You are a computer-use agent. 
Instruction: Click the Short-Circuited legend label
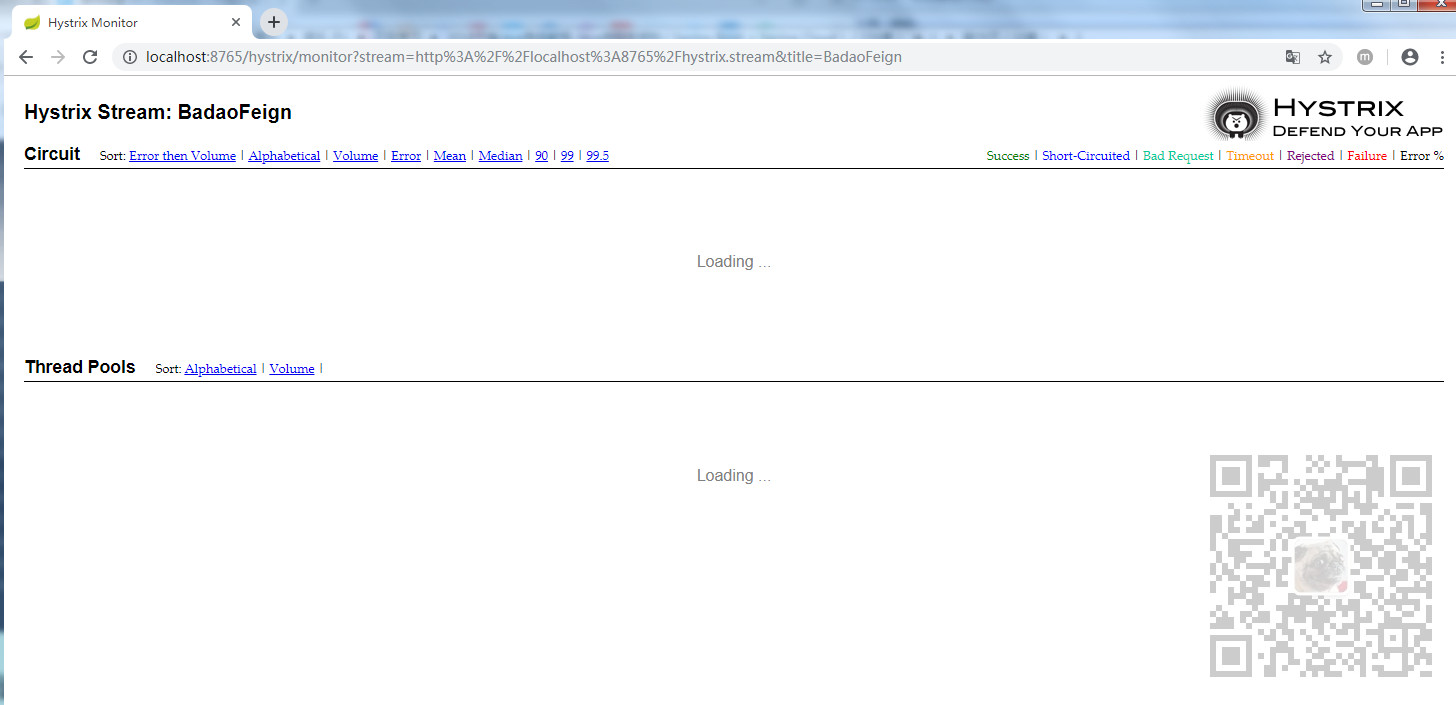point(1086,156)
